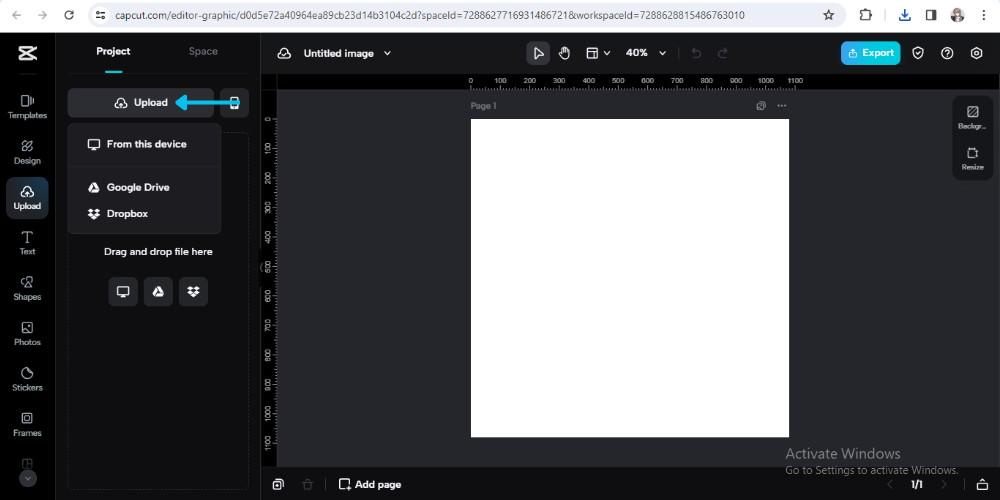Open the editor settings icon

976,53
